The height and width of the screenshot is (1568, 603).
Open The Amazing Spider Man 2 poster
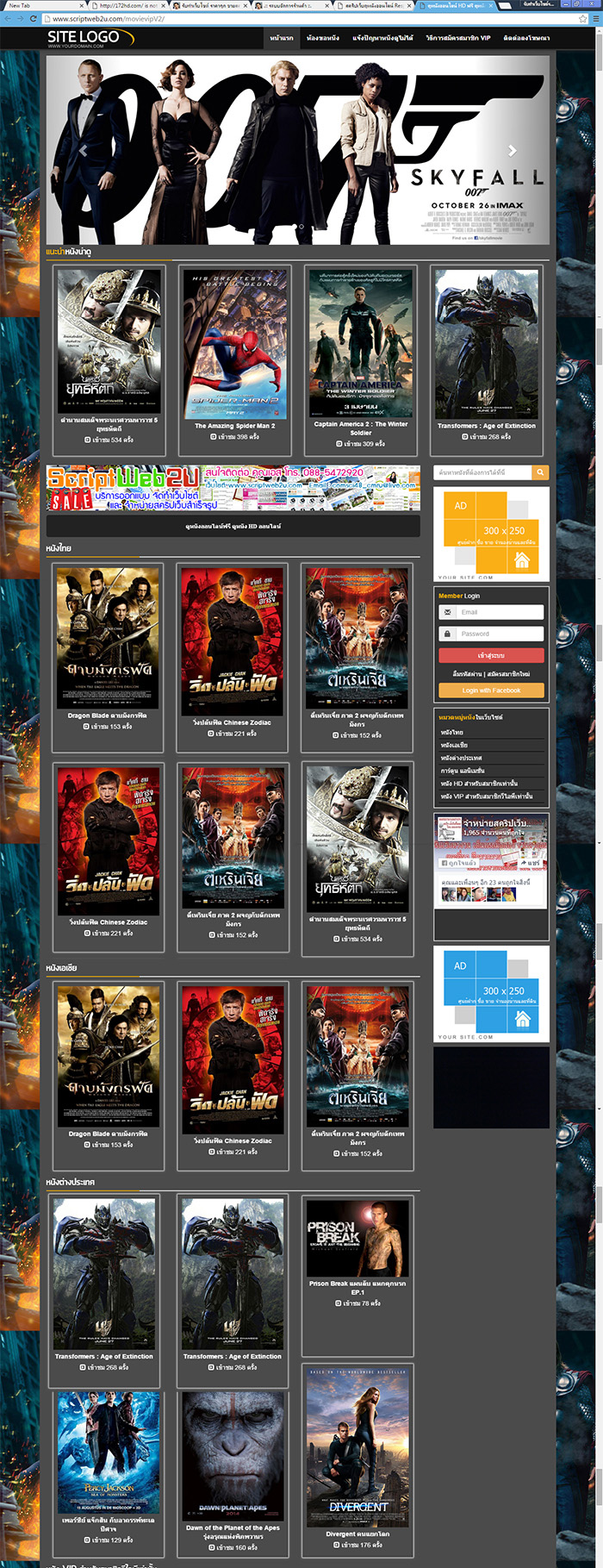pyautogui.click(x=235, y=343)
